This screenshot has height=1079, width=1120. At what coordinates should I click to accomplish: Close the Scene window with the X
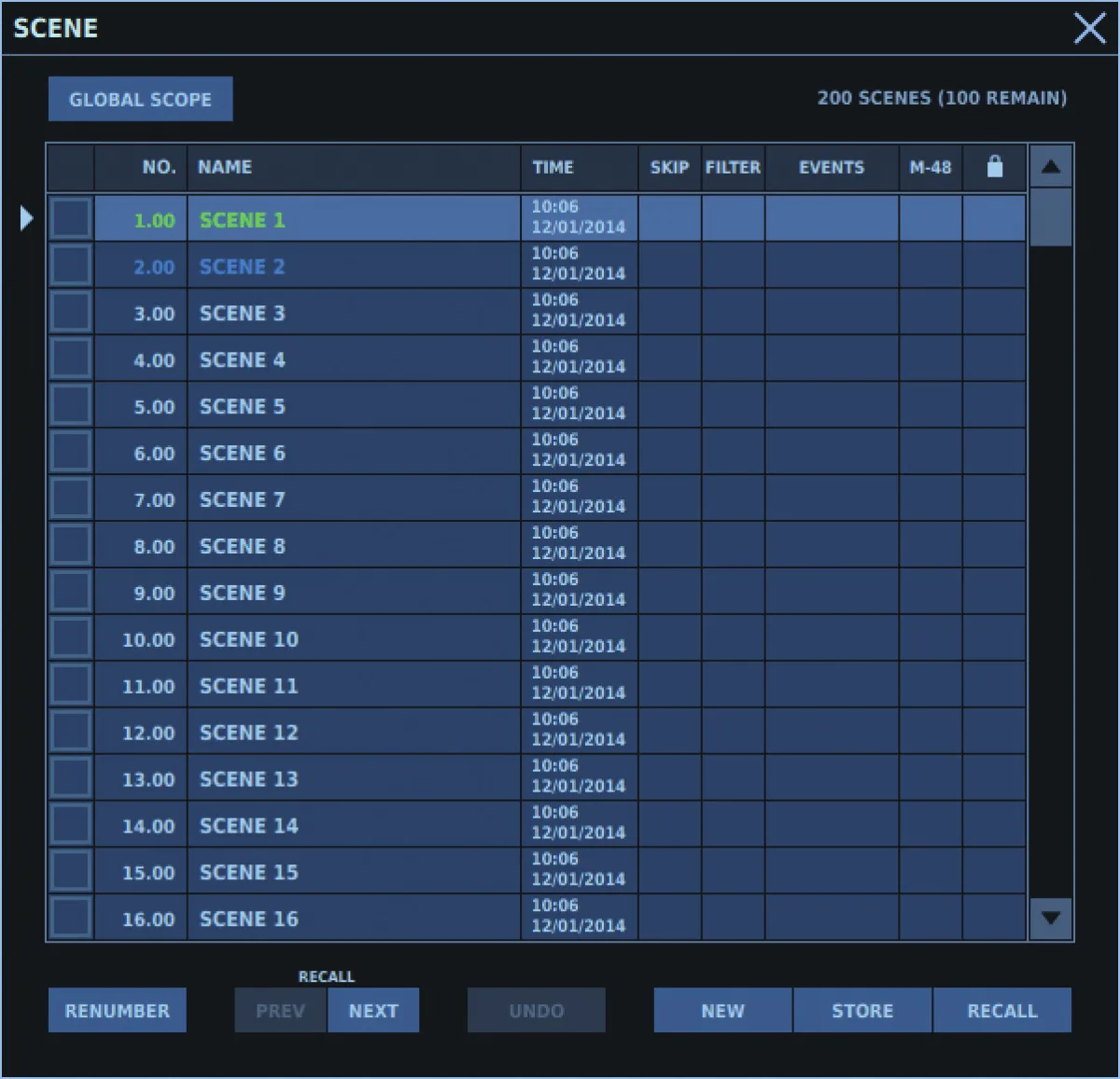[1089, 28]
